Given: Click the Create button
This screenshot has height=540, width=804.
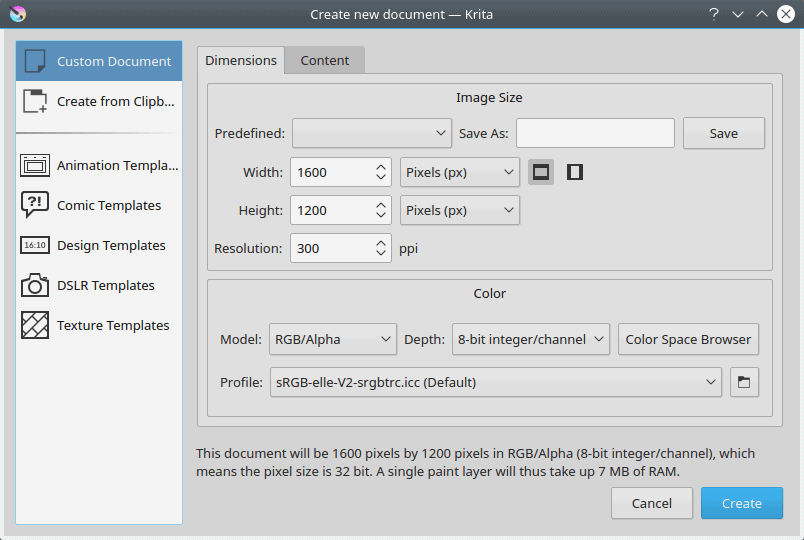Looking at the screenshot, I should (741, 503).
